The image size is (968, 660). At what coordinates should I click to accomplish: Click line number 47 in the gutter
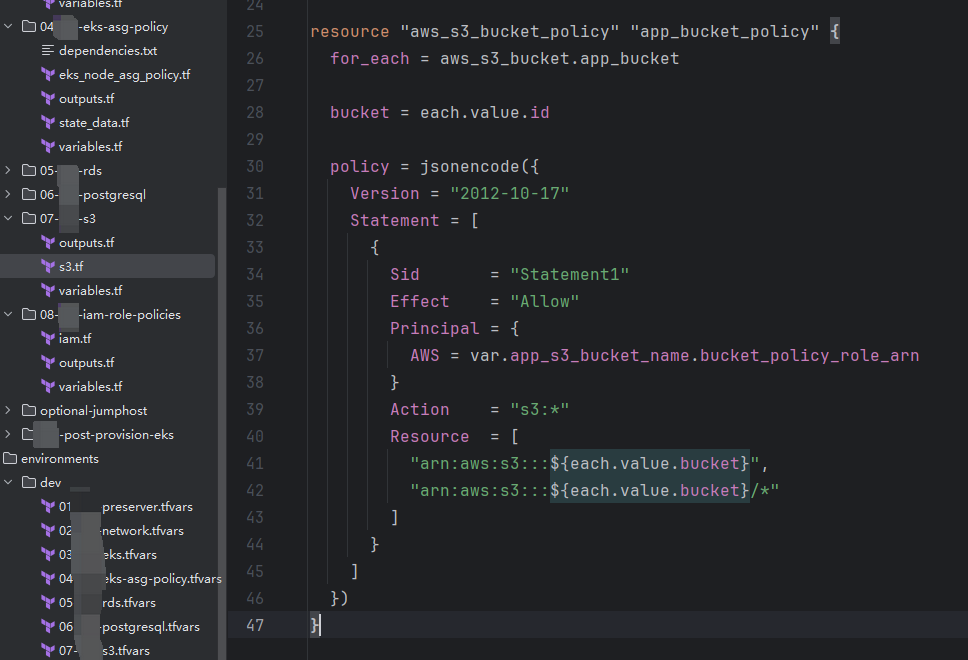(x=255, y=625)
